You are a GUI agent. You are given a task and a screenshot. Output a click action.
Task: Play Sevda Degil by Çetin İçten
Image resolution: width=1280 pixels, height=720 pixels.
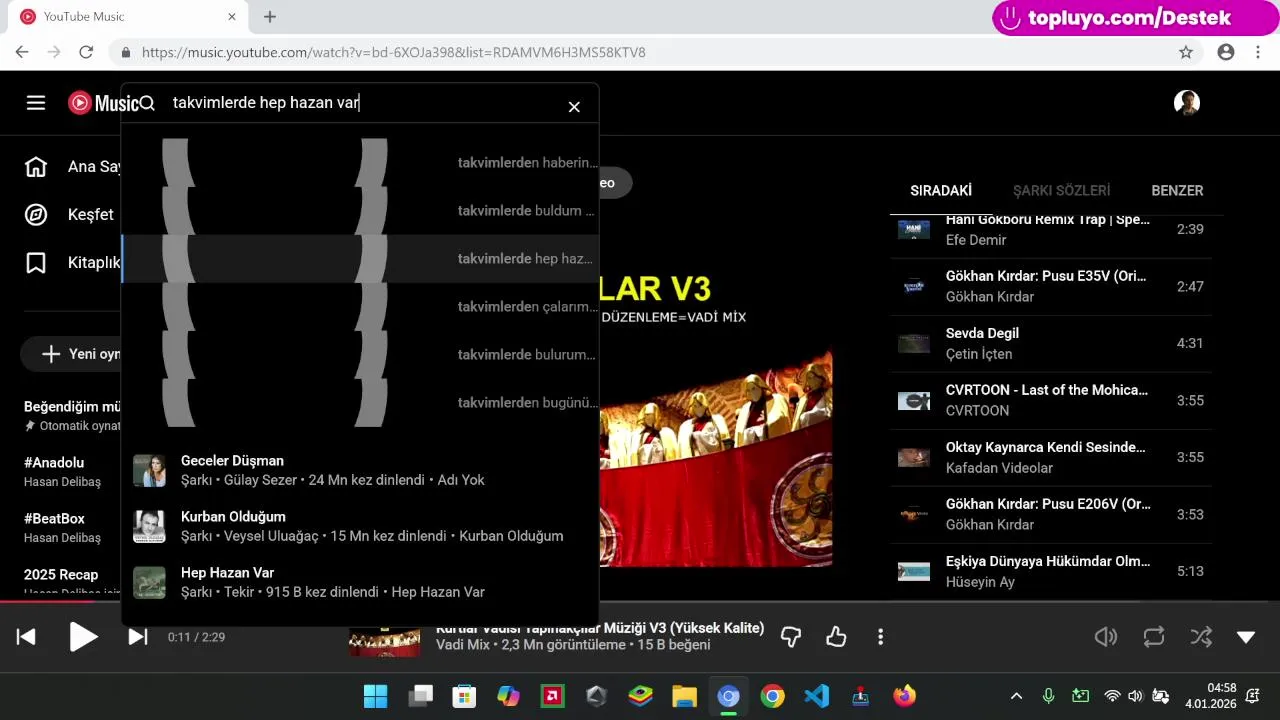(1050, 344)
